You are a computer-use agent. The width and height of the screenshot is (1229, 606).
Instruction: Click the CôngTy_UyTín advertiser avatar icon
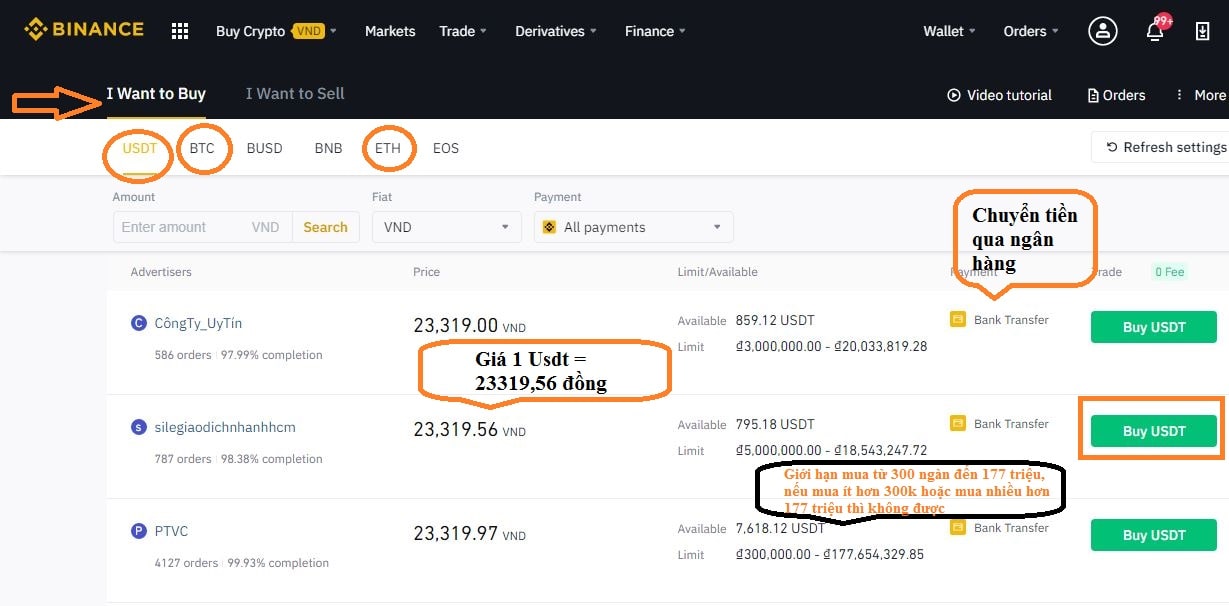139,323
